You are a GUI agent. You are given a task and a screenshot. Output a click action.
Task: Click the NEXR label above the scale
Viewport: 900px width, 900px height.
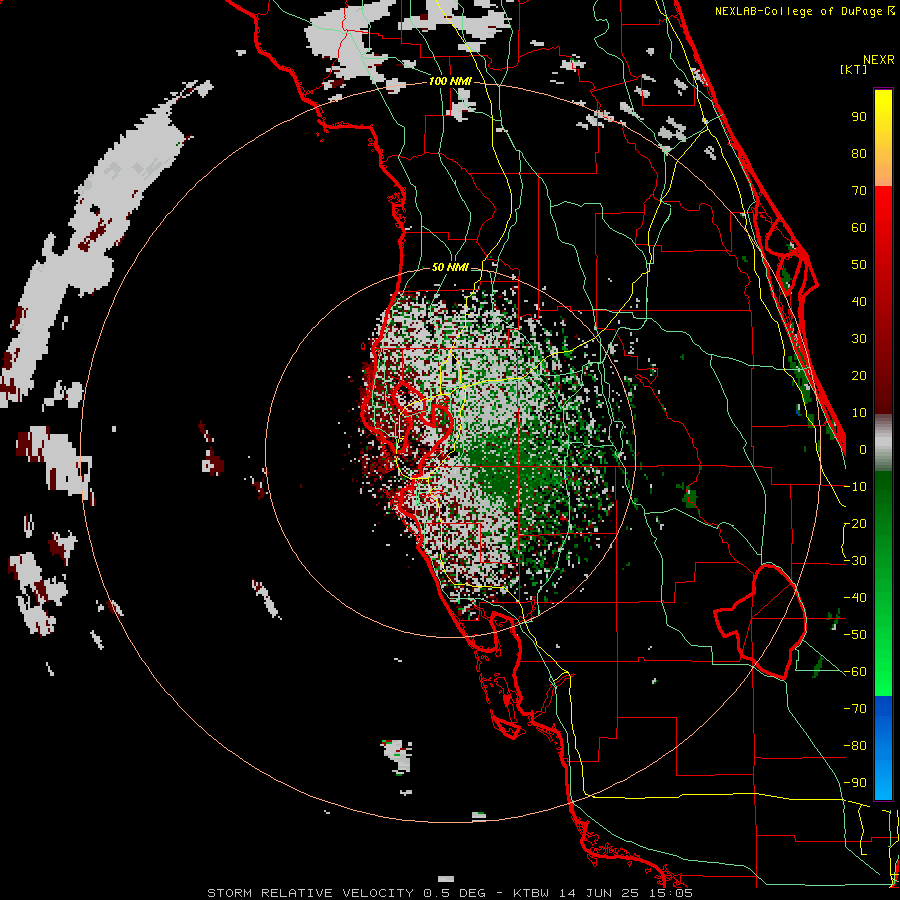tap(879, 60)
